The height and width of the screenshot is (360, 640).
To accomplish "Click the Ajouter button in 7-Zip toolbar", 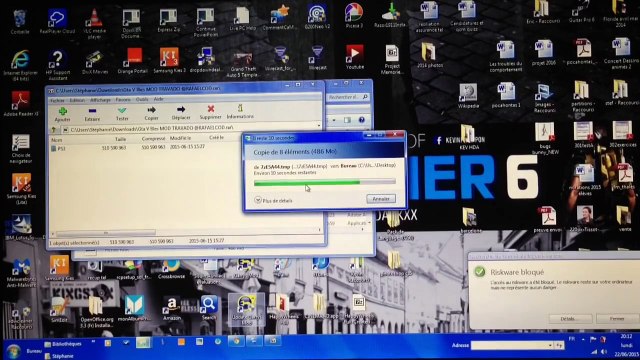I will tap(62, 114).
